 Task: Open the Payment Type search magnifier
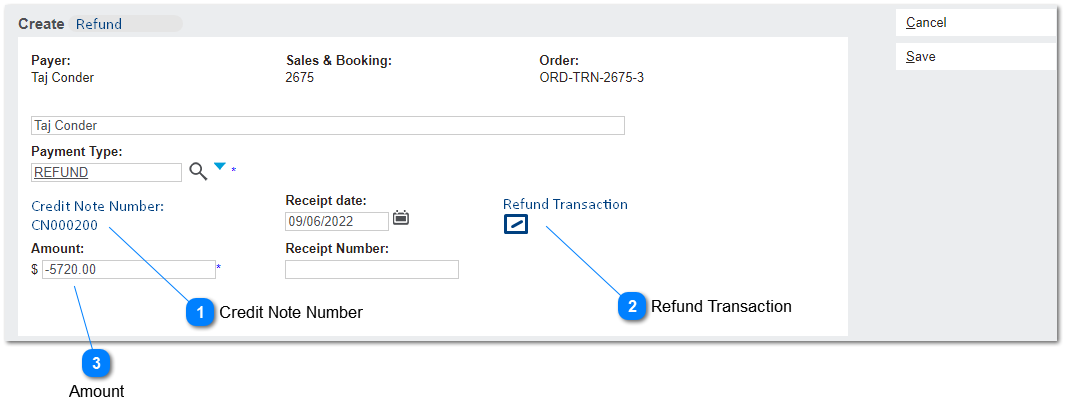coord(198,171)
